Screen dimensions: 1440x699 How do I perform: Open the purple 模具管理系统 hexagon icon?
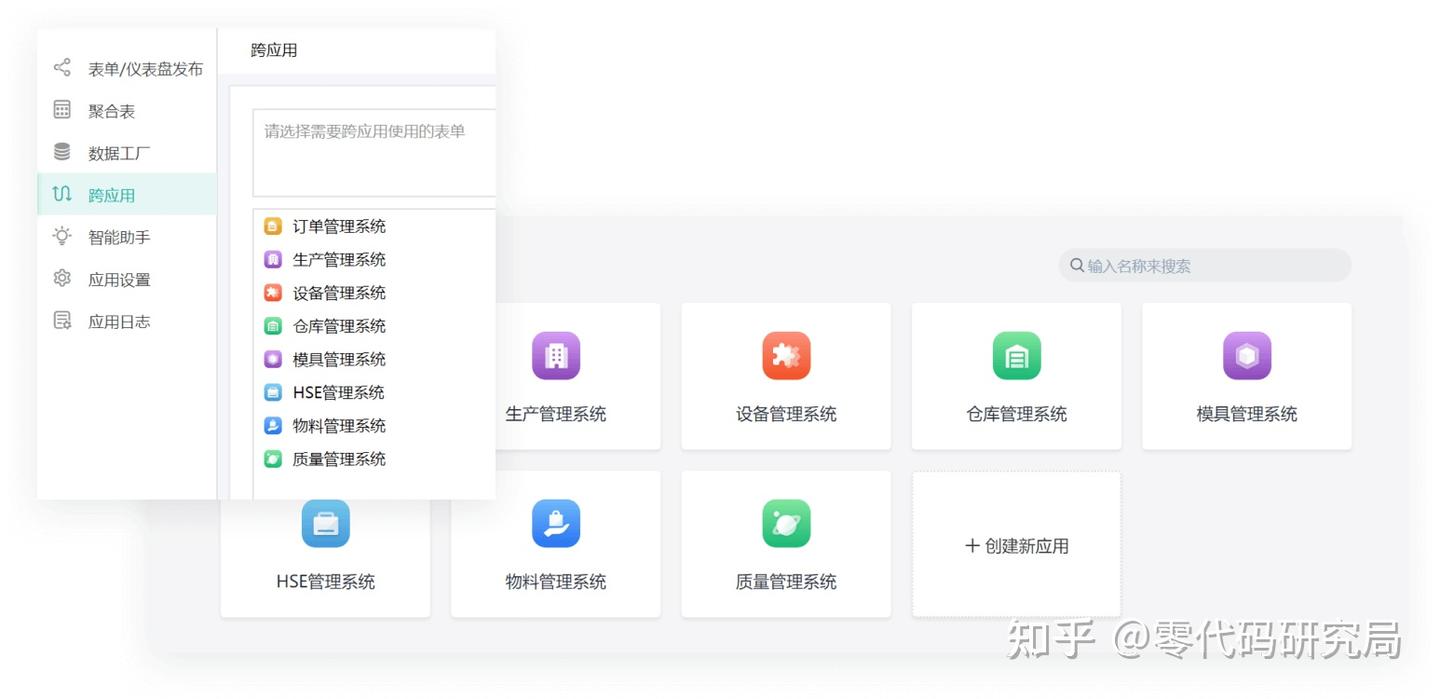[x=1246, y=356]
